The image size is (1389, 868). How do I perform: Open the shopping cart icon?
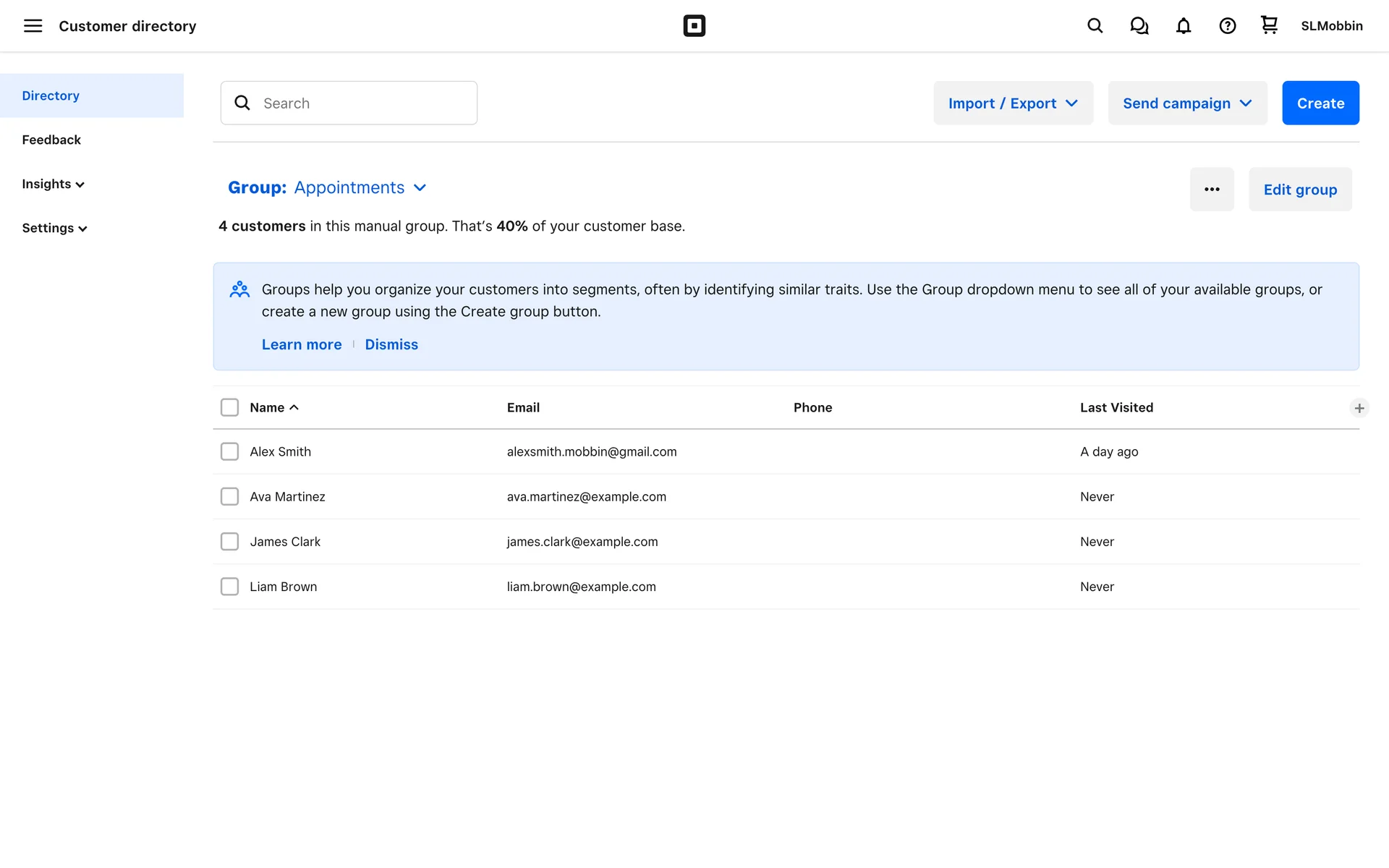point(1269,25)
